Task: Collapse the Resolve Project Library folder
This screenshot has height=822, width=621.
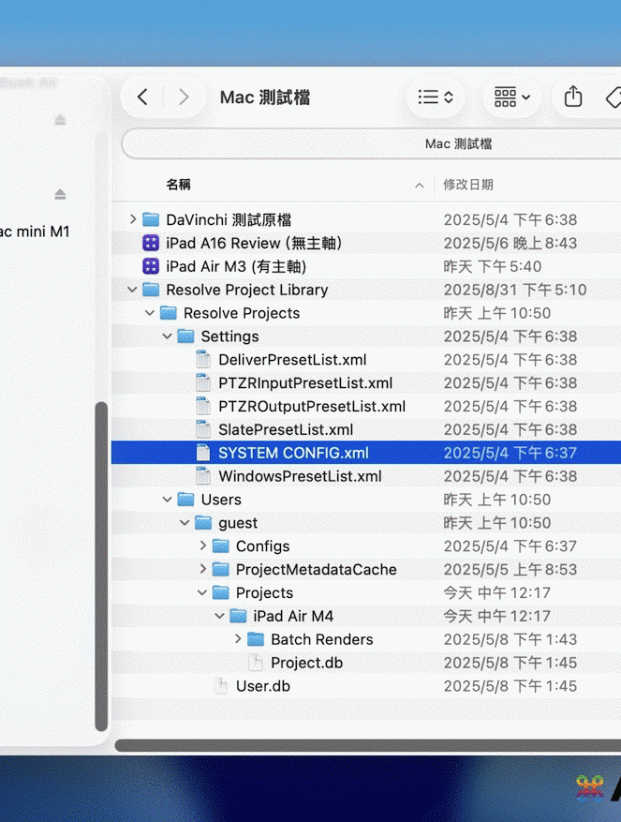Action: 132,290
